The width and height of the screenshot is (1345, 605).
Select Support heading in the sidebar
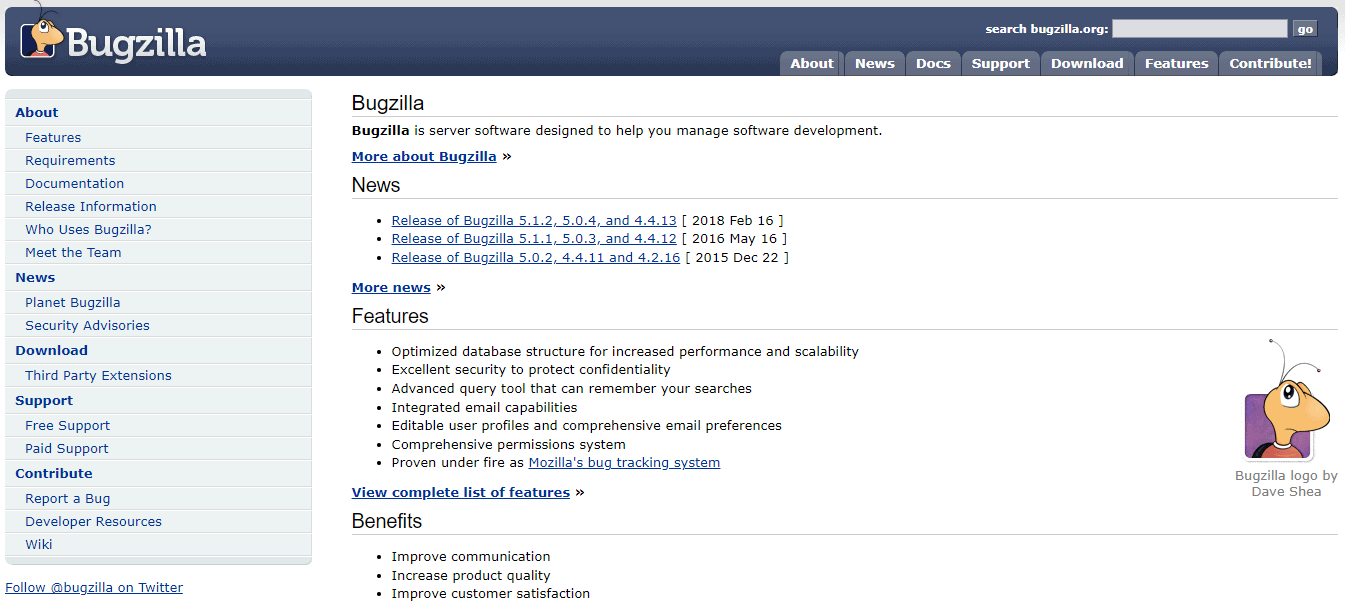(x=44, y=400)
